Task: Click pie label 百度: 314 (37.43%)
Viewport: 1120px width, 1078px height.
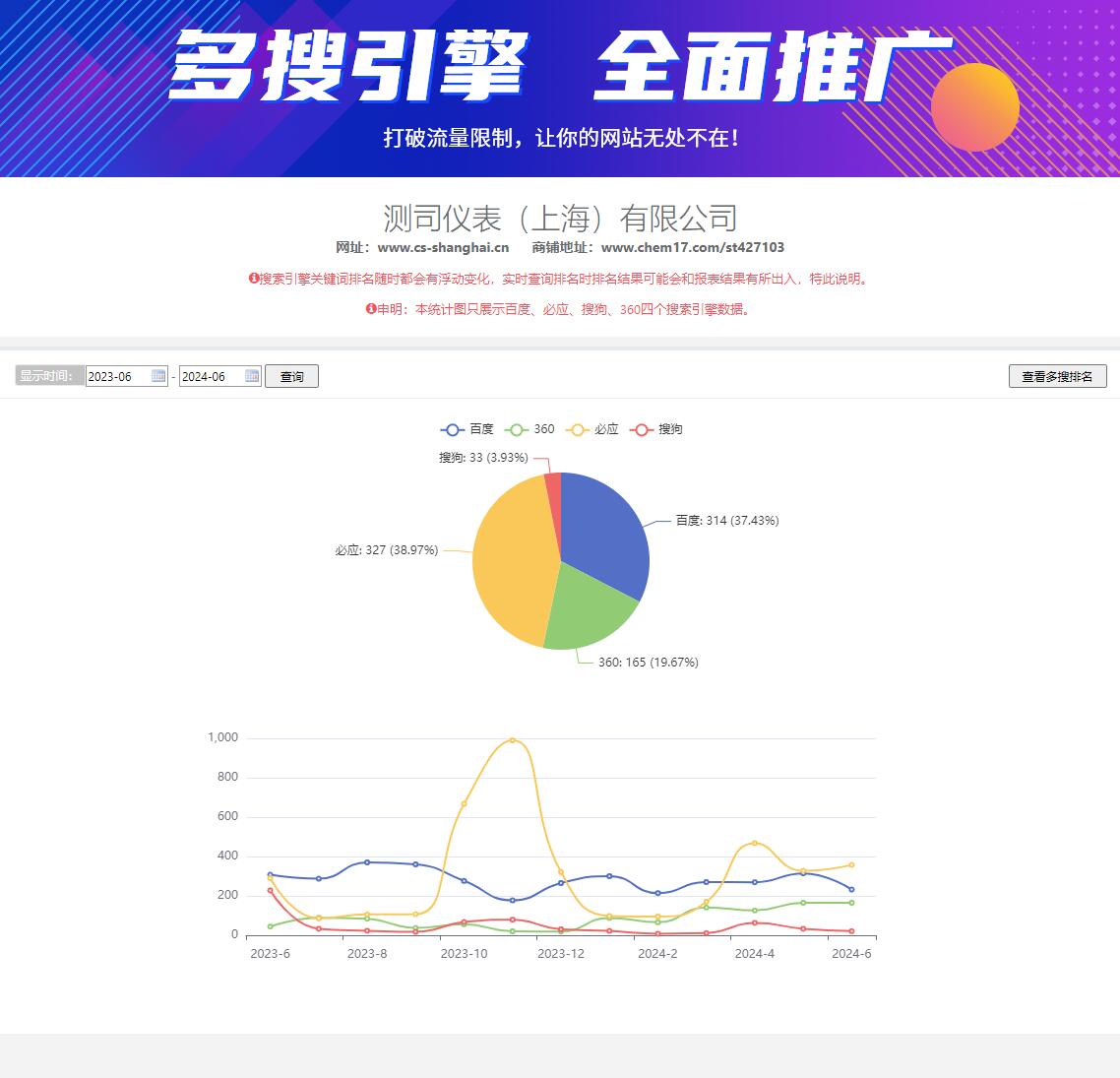Action: [x=727, y=520]
